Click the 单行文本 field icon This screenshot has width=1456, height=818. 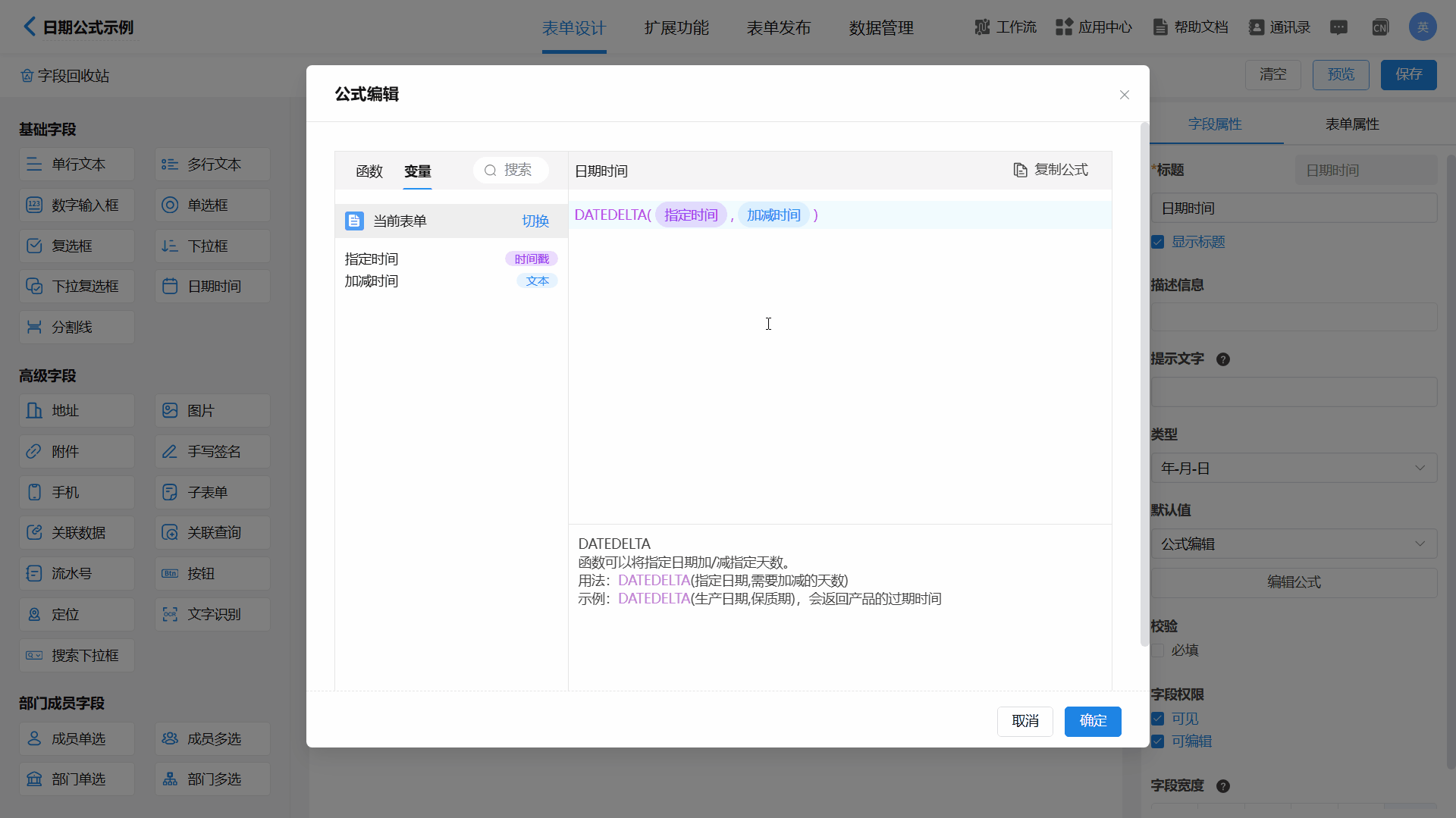tap(34, 165)
